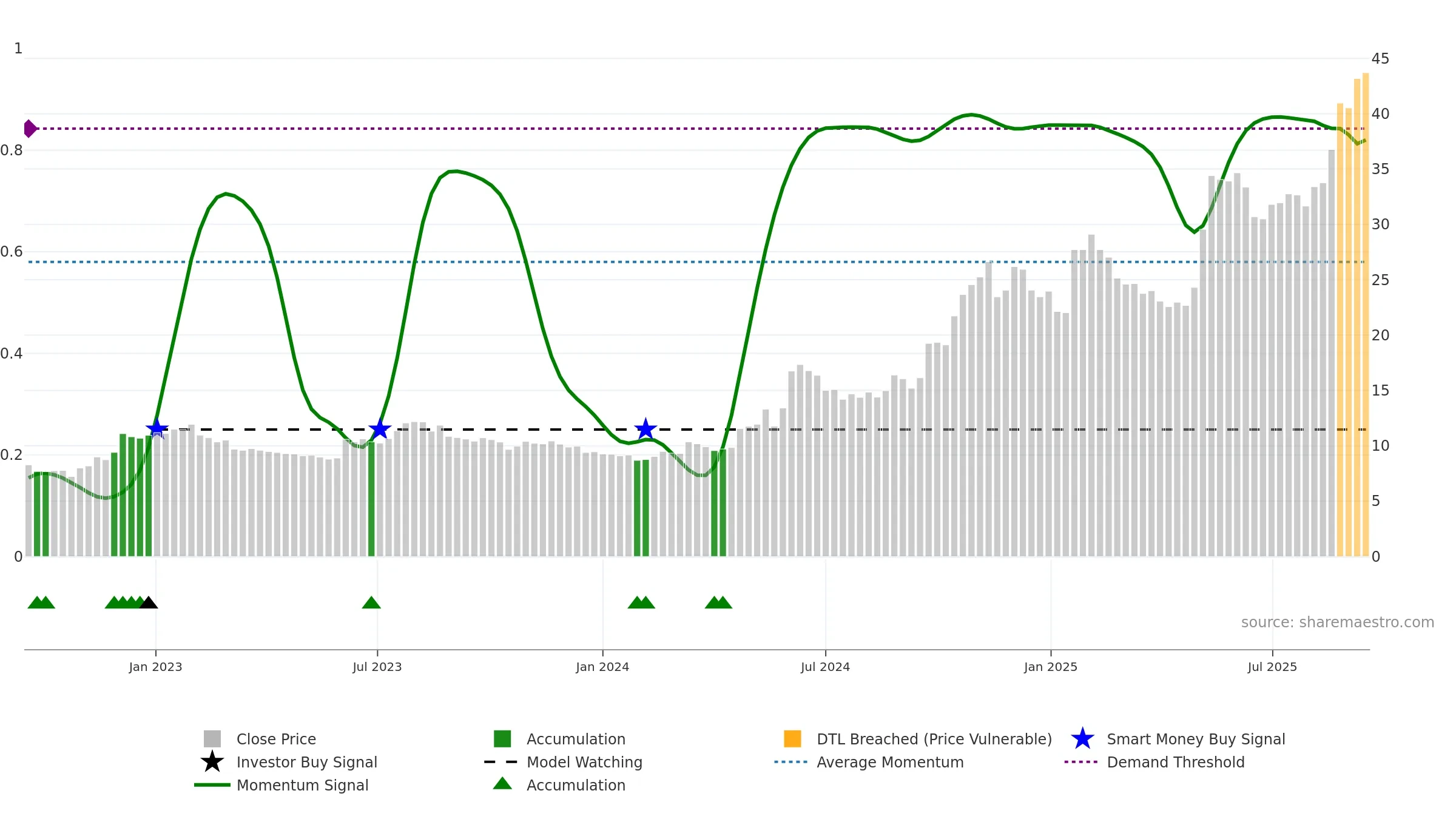Click the Close Price legend gray square

[x=212, y=739]
